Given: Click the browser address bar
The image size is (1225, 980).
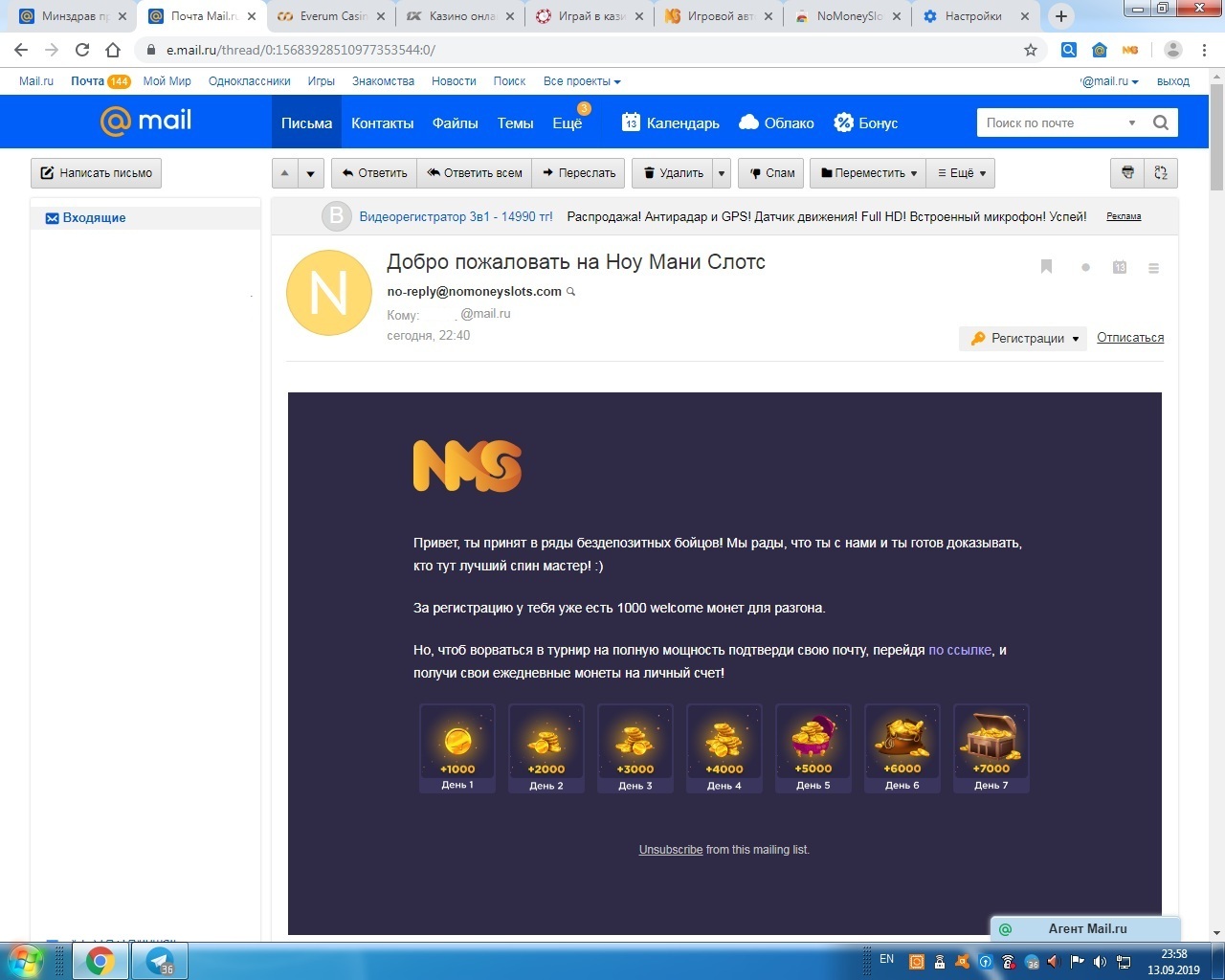Looking at the screenshot, I should point(584,50).
